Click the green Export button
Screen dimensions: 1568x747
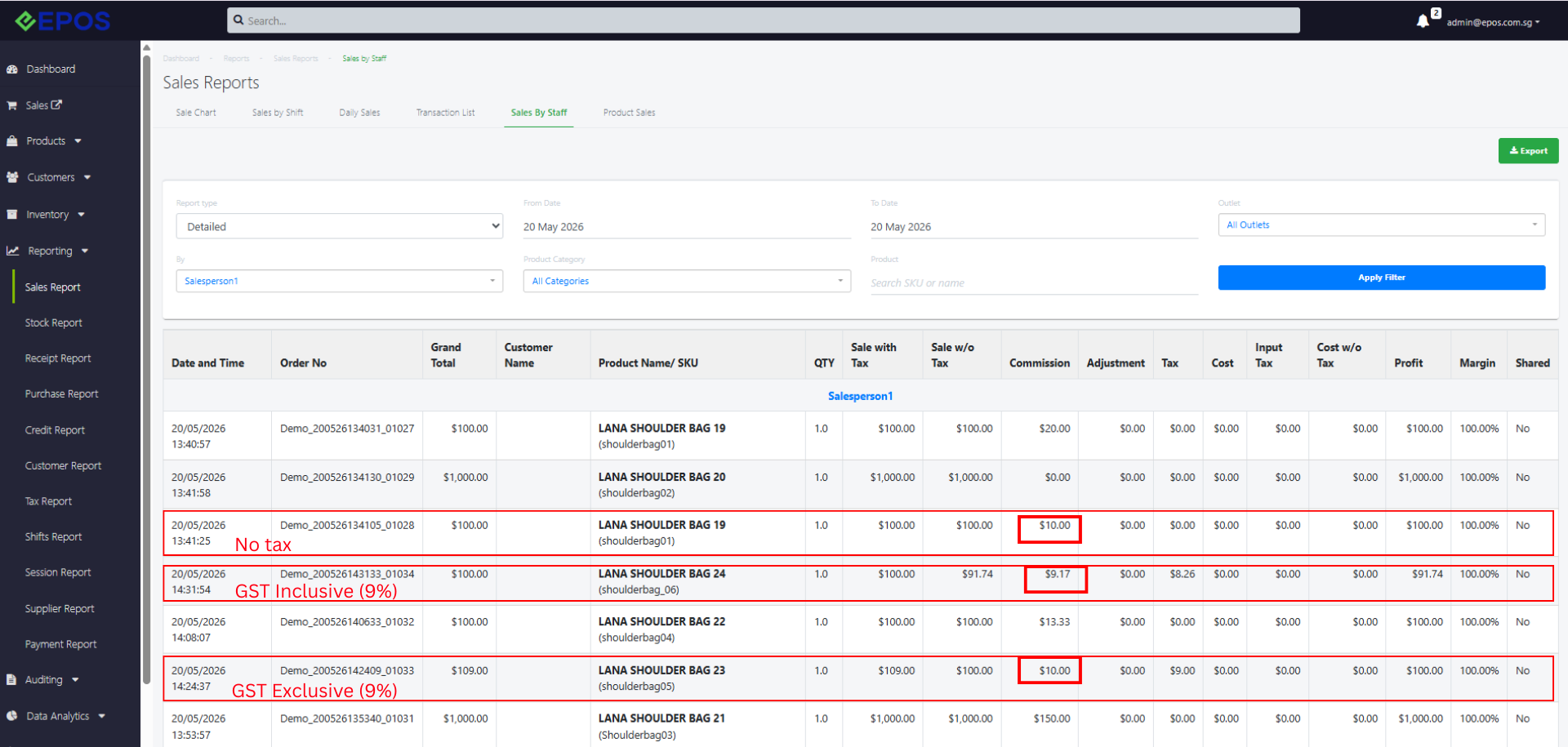(1528, 151)
